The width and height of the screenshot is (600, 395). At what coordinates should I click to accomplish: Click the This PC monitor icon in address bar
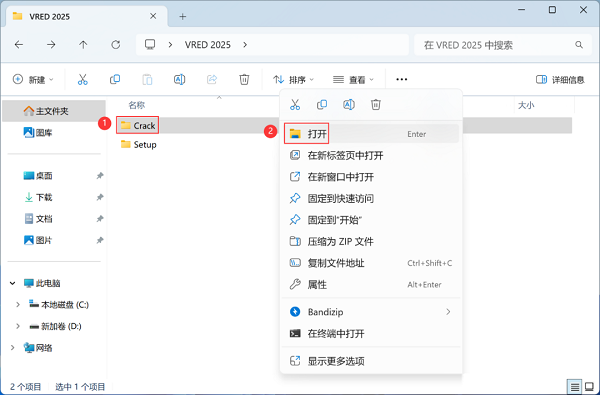[150, 44]
